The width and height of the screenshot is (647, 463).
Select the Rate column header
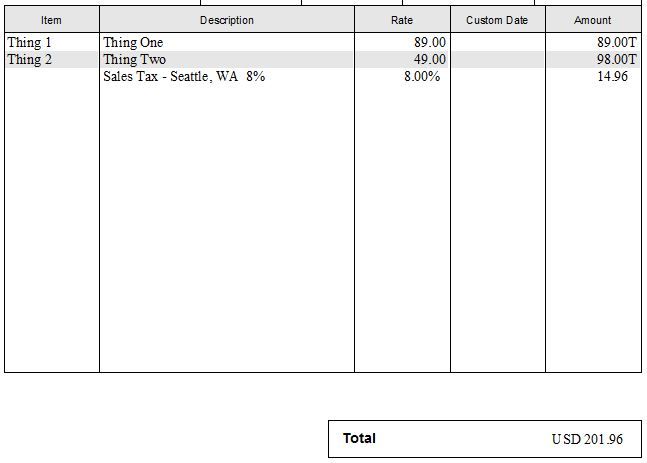tap(402, 20)
